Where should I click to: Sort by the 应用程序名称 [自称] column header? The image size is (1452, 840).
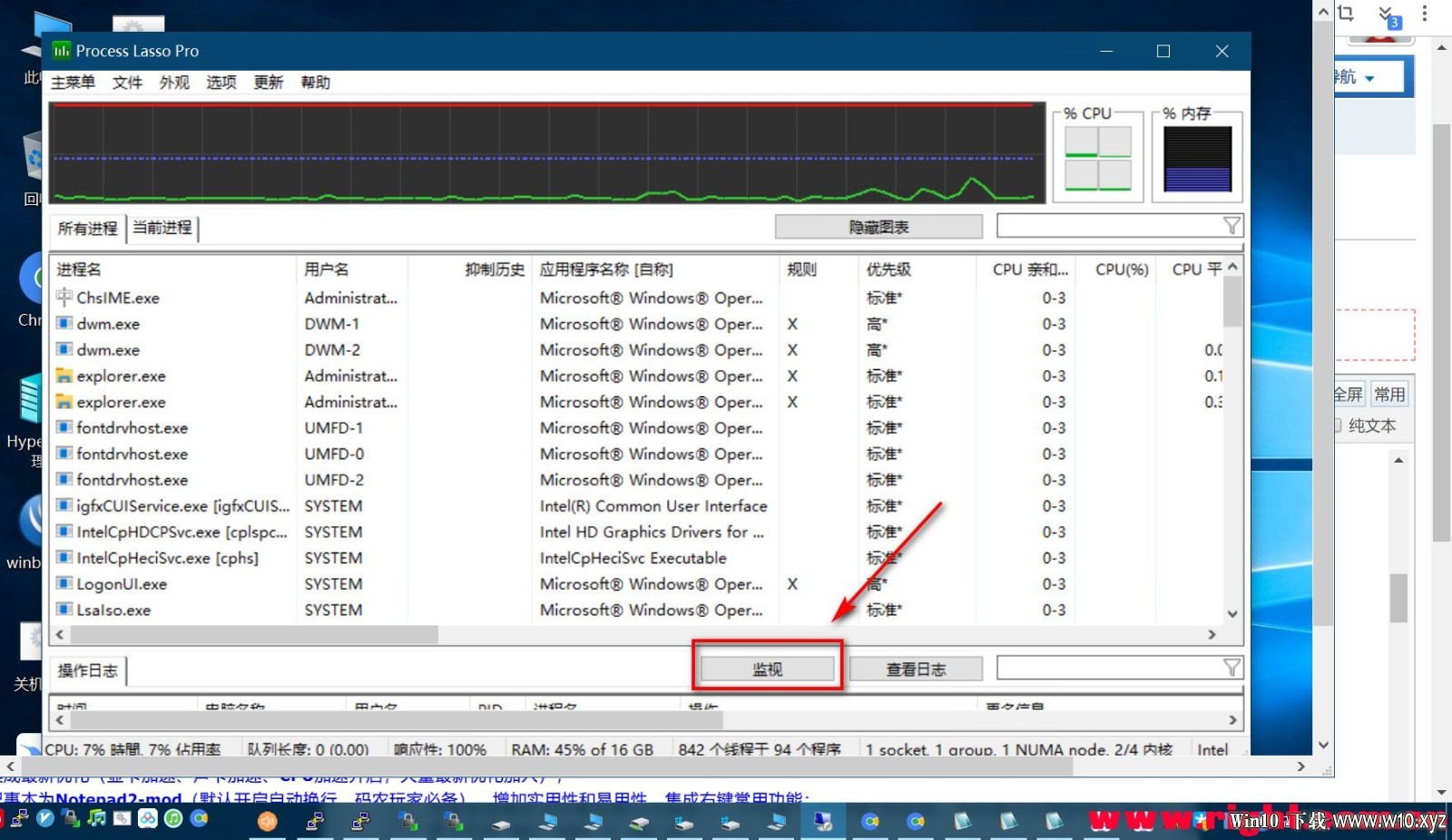[655, 269]
